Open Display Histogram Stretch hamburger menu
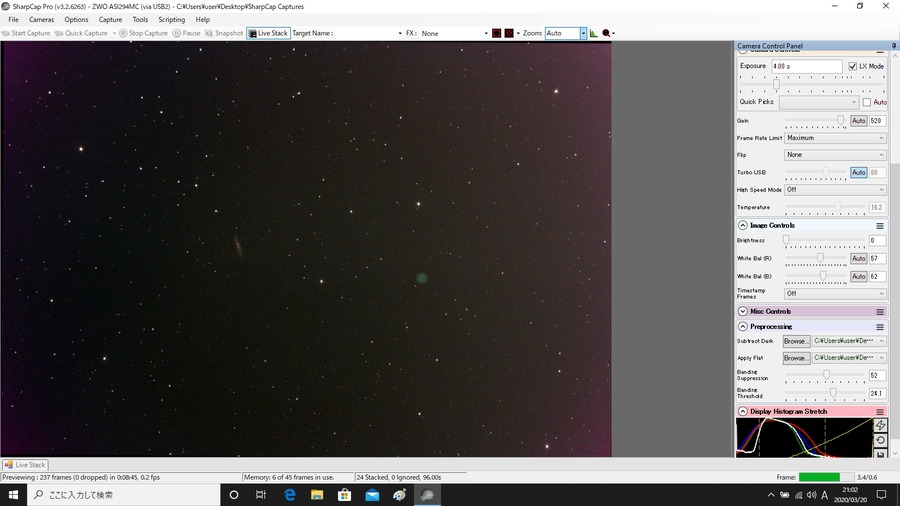Screen dimensions: 900x506 pos(880,412)
